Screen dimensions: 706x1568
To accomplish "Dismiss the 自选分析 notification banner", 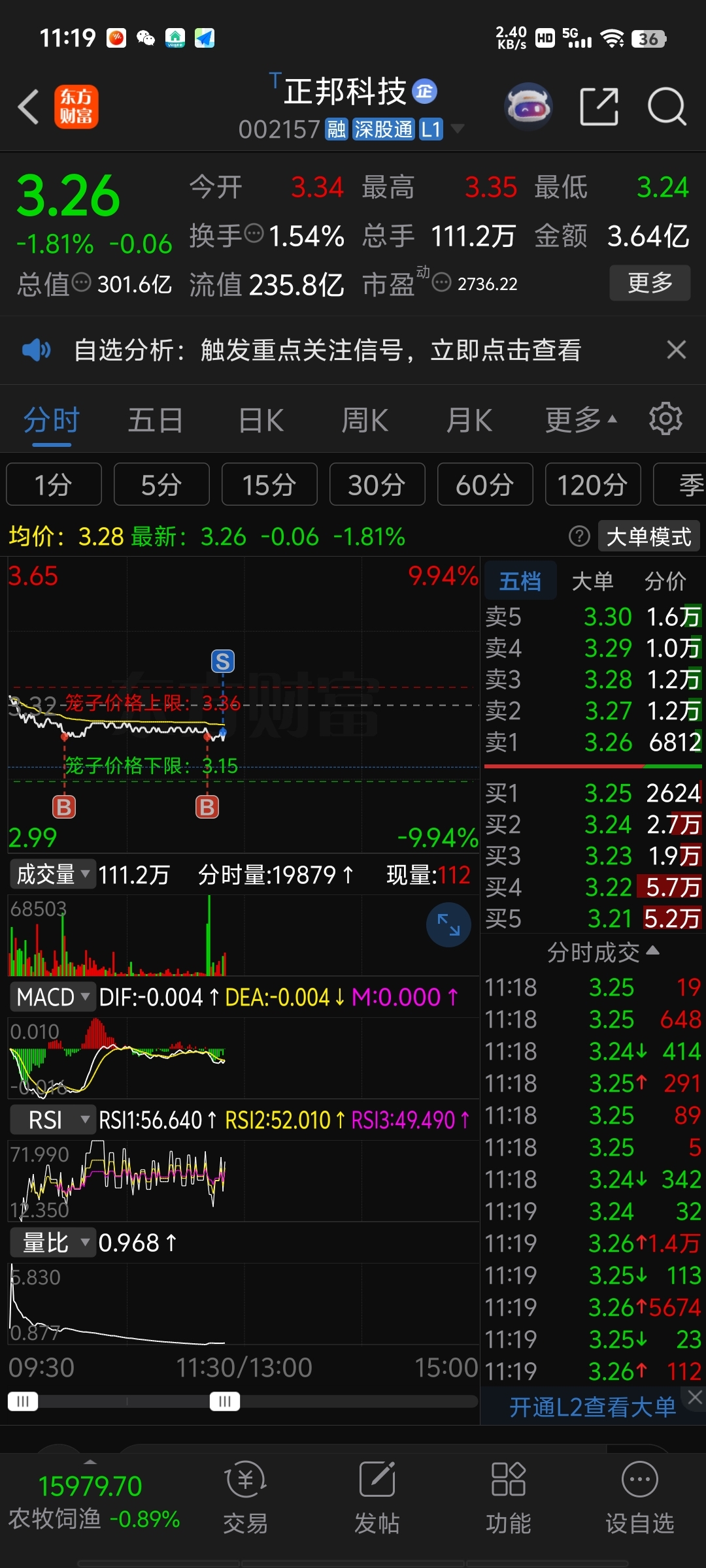I will click(677, 350).
